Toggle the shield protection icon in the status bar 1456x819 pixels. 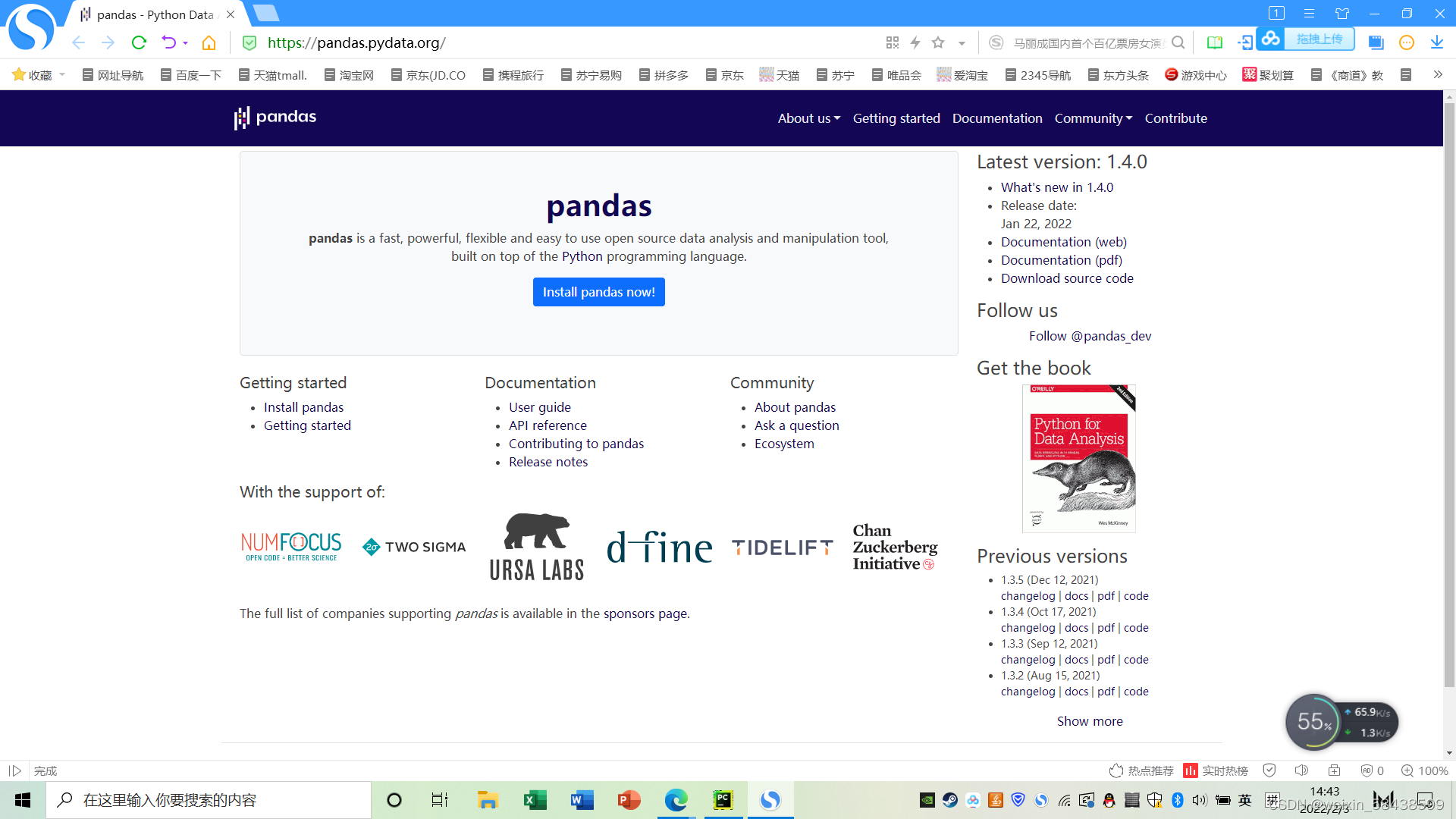1269,770
